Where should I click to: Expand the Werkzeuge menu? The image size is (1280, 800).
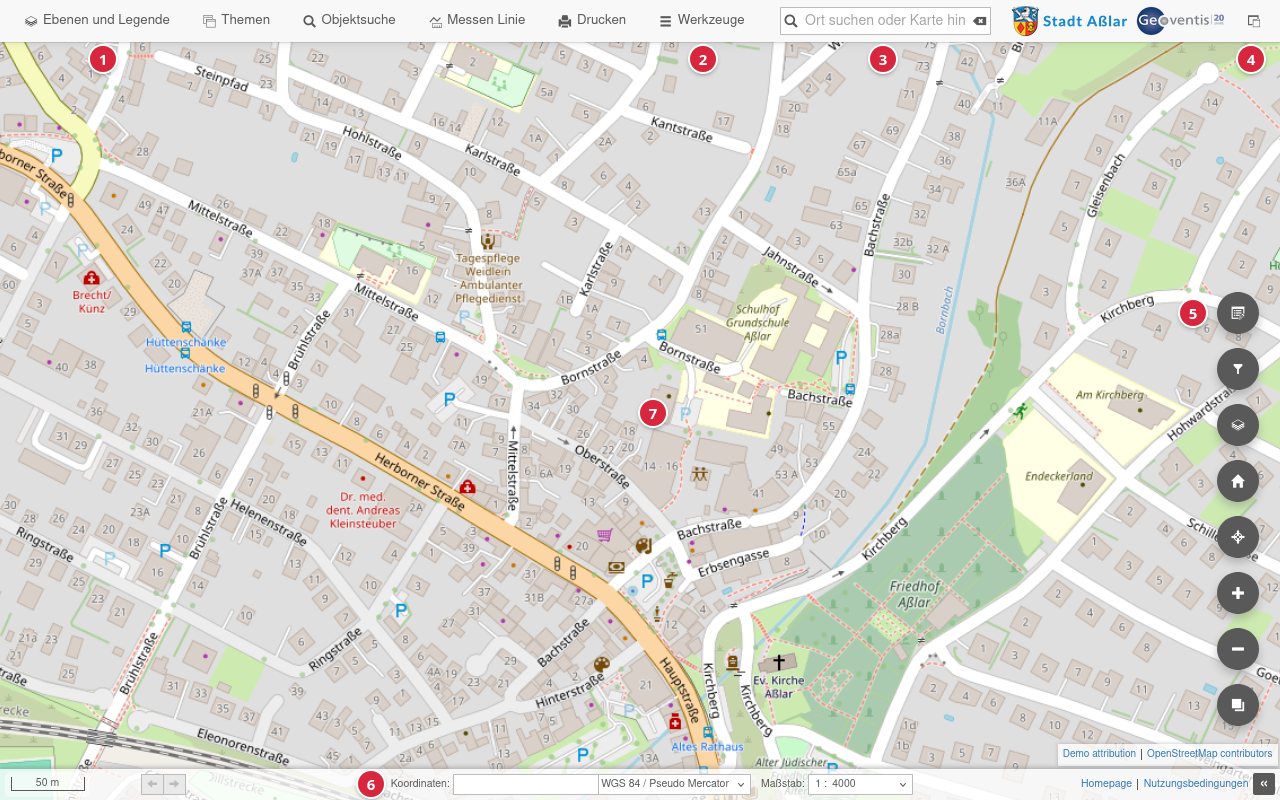pyautogui.click(x=702, y=20)
